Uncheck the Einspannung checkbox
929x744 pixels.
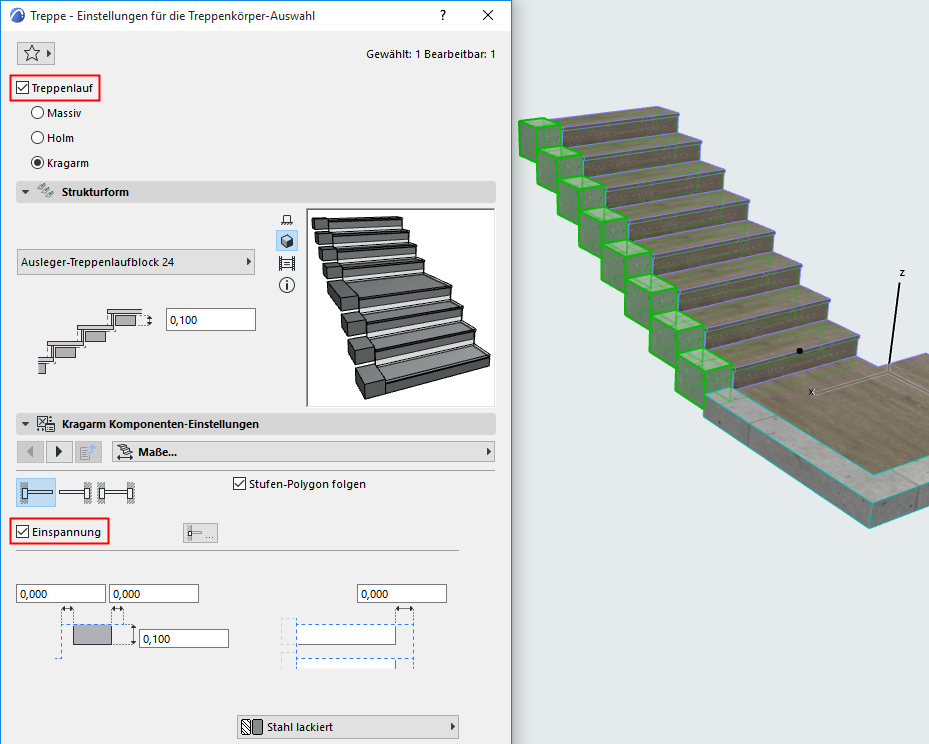click(22, 531)
